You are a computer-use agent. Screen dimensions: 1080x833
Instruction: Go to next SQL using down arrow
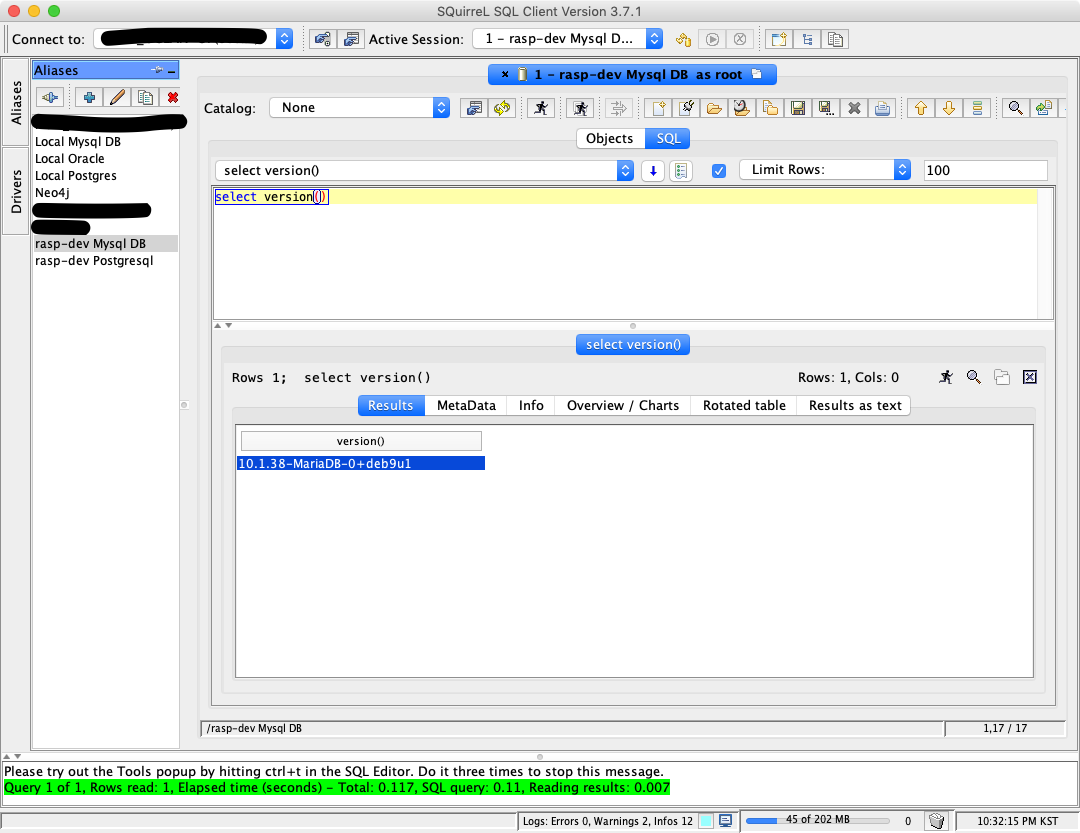pos(948,108)
